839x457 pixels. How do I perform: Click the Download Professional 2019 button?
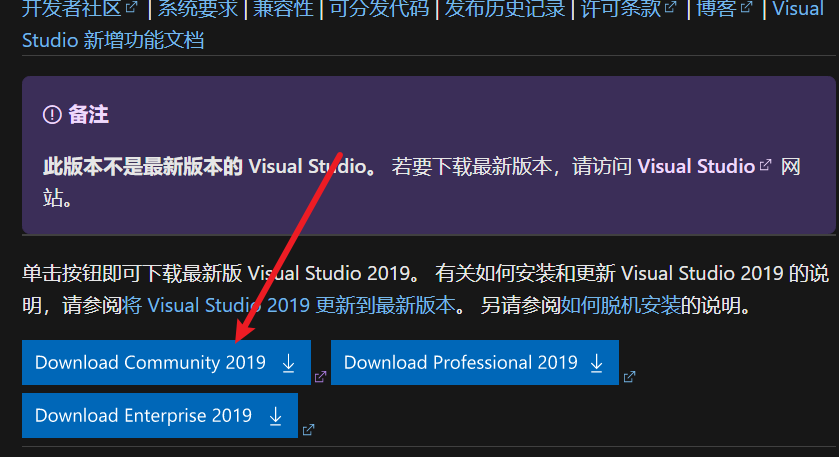(x=475, y=362)
